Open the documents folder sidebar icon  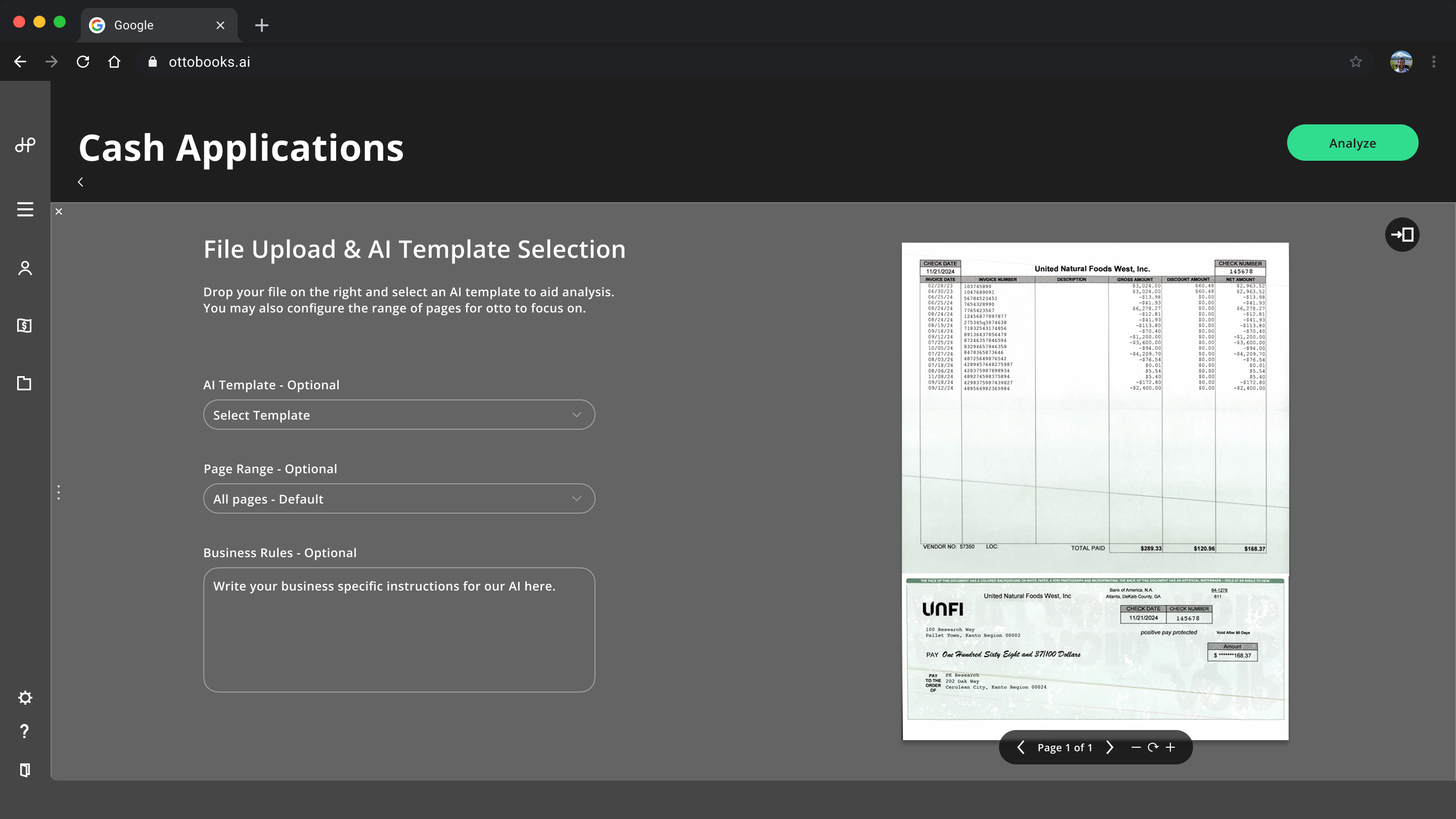point(24,383)
